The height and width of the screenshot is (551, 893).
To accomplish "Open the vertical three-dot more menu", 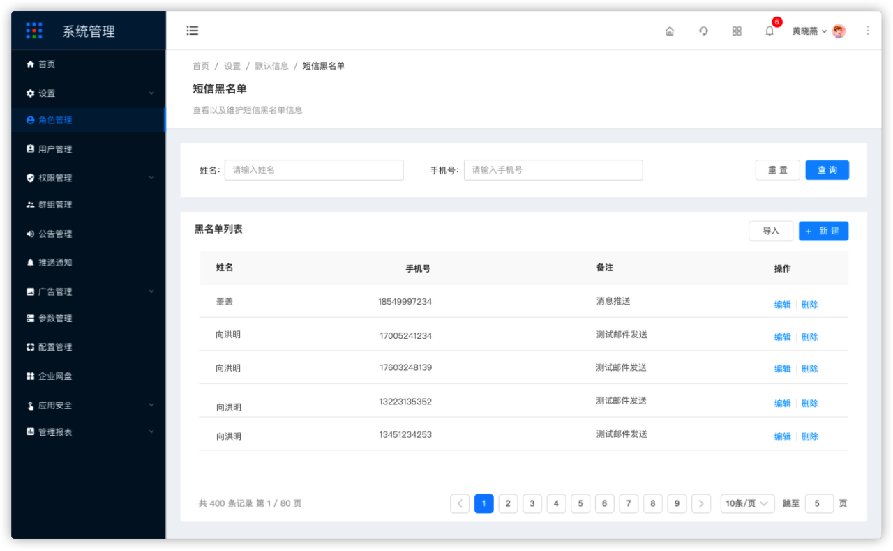I will pos(867,31).
